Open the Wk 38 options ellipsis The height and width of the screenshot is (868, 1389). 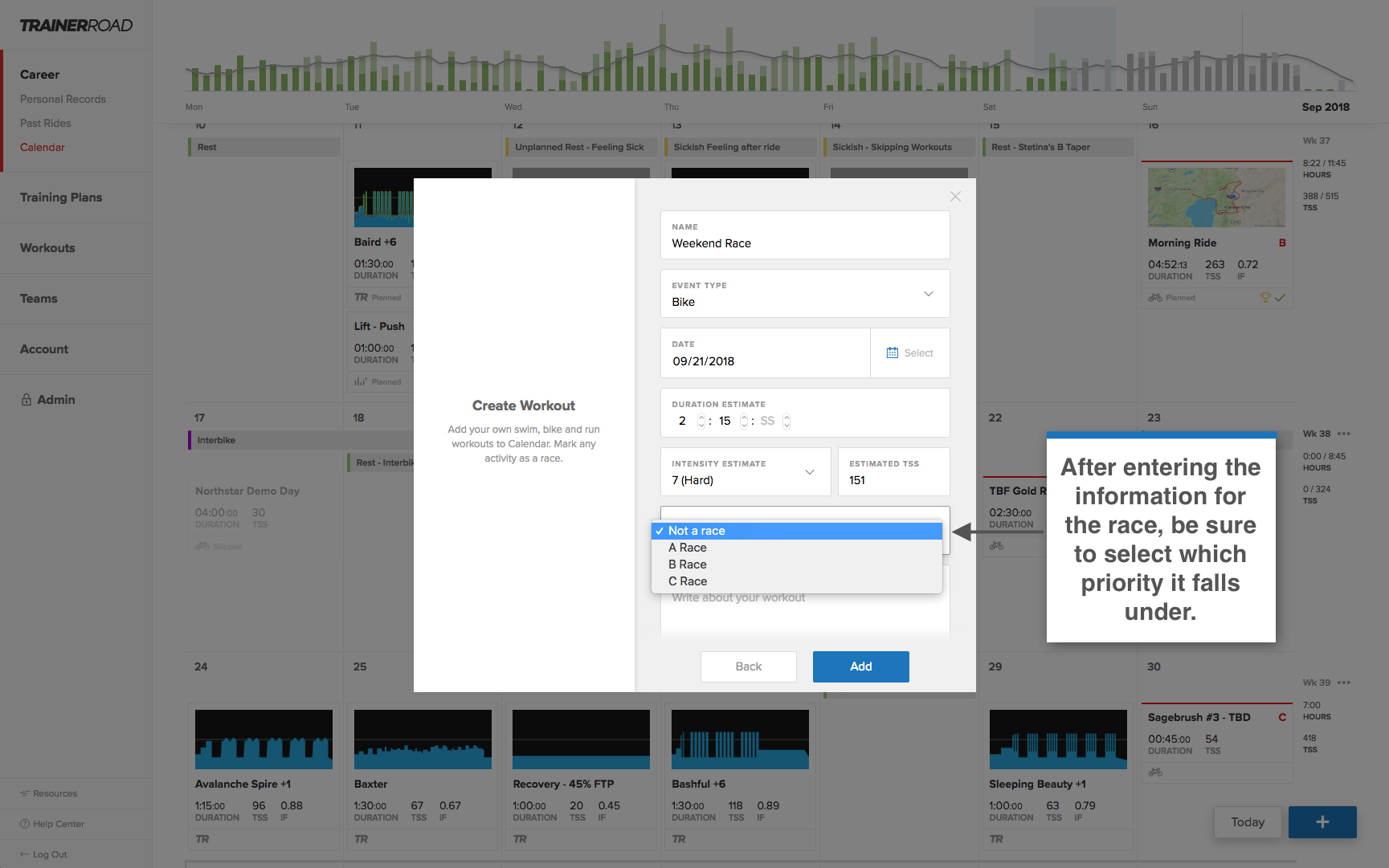coord(1344,434)
